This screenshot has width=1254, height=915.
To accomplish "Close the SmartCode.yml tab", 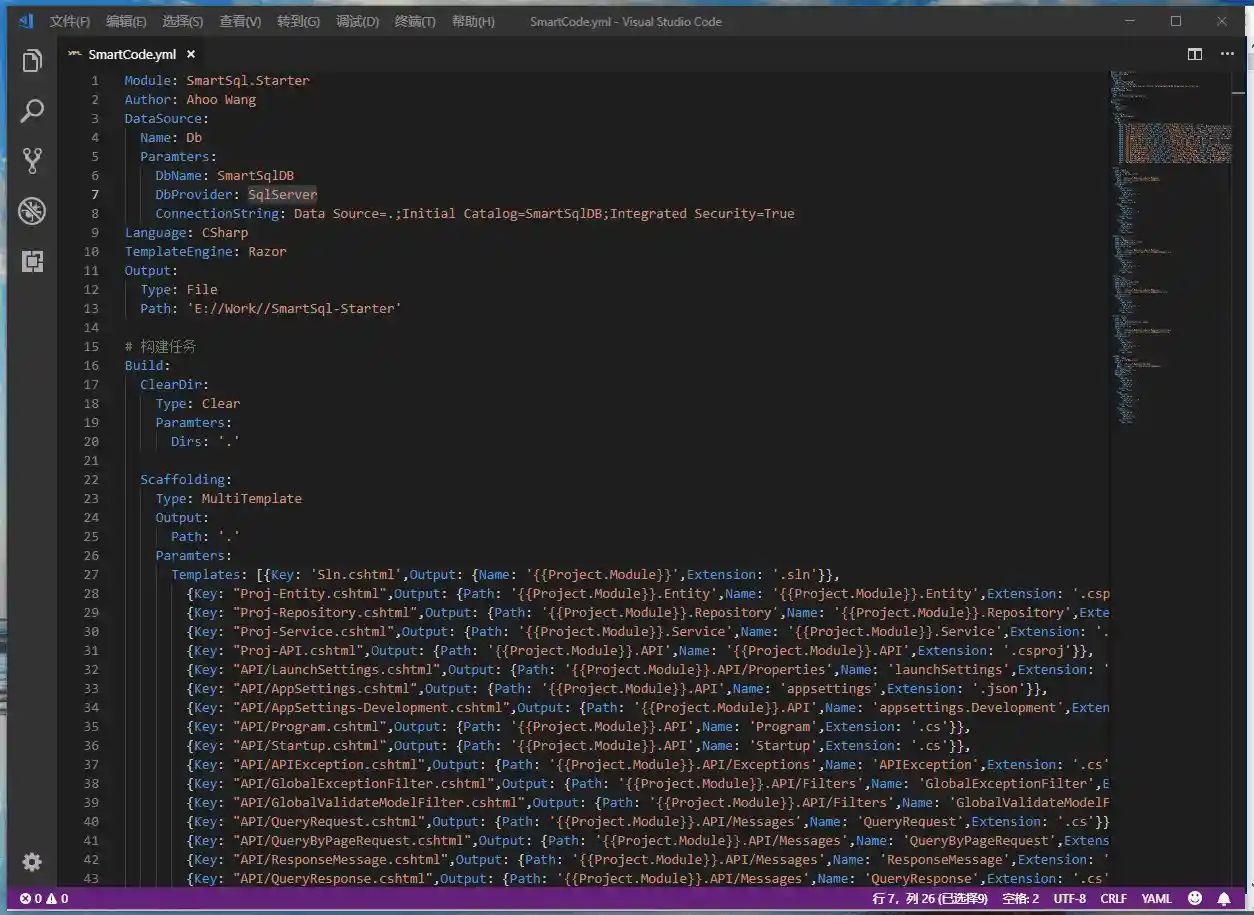I will click(190, 54).
